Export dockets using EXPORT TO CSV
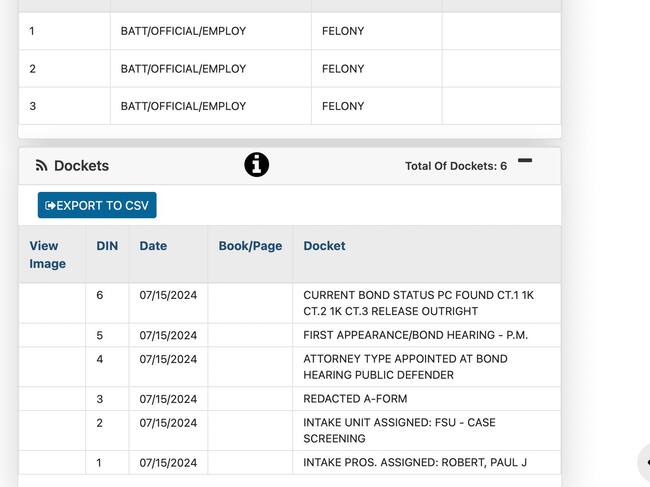 (97, 205)
